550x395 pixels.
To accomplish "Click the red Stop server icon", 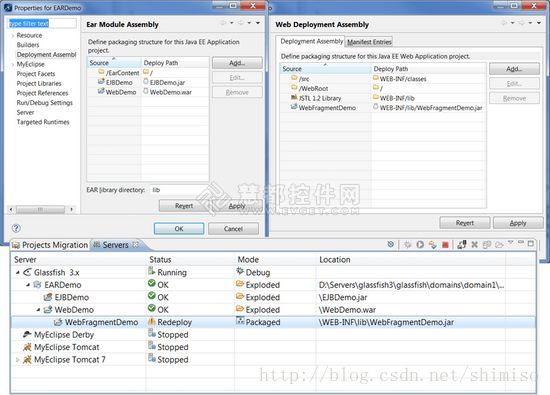I will [445, 245].
